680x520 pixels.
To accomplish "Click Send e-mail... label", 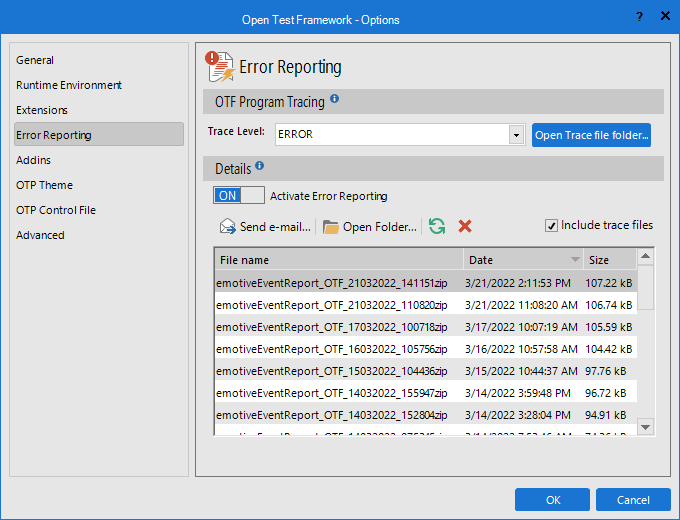I will (x=275, y=227).
